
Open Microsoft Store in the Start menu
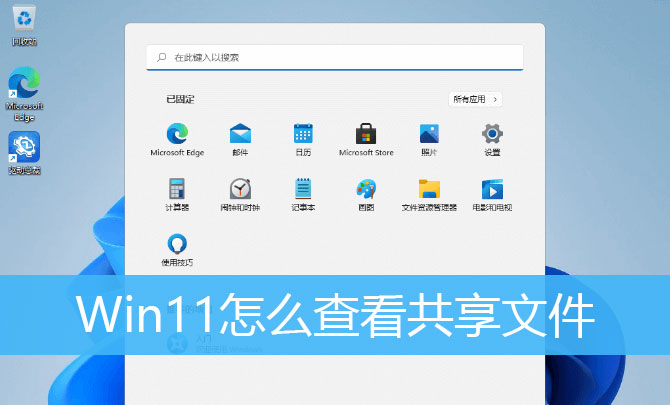(366, 140)
